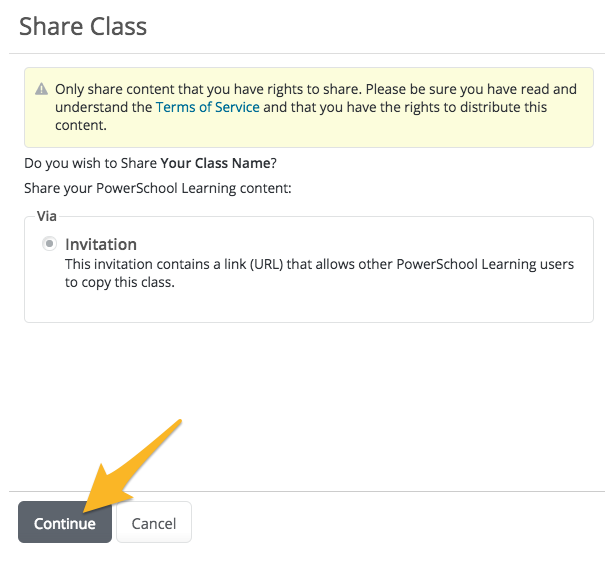Viewport: 605px width, 561px height.
Task: Click the Invitation option label
Action: 101,244
